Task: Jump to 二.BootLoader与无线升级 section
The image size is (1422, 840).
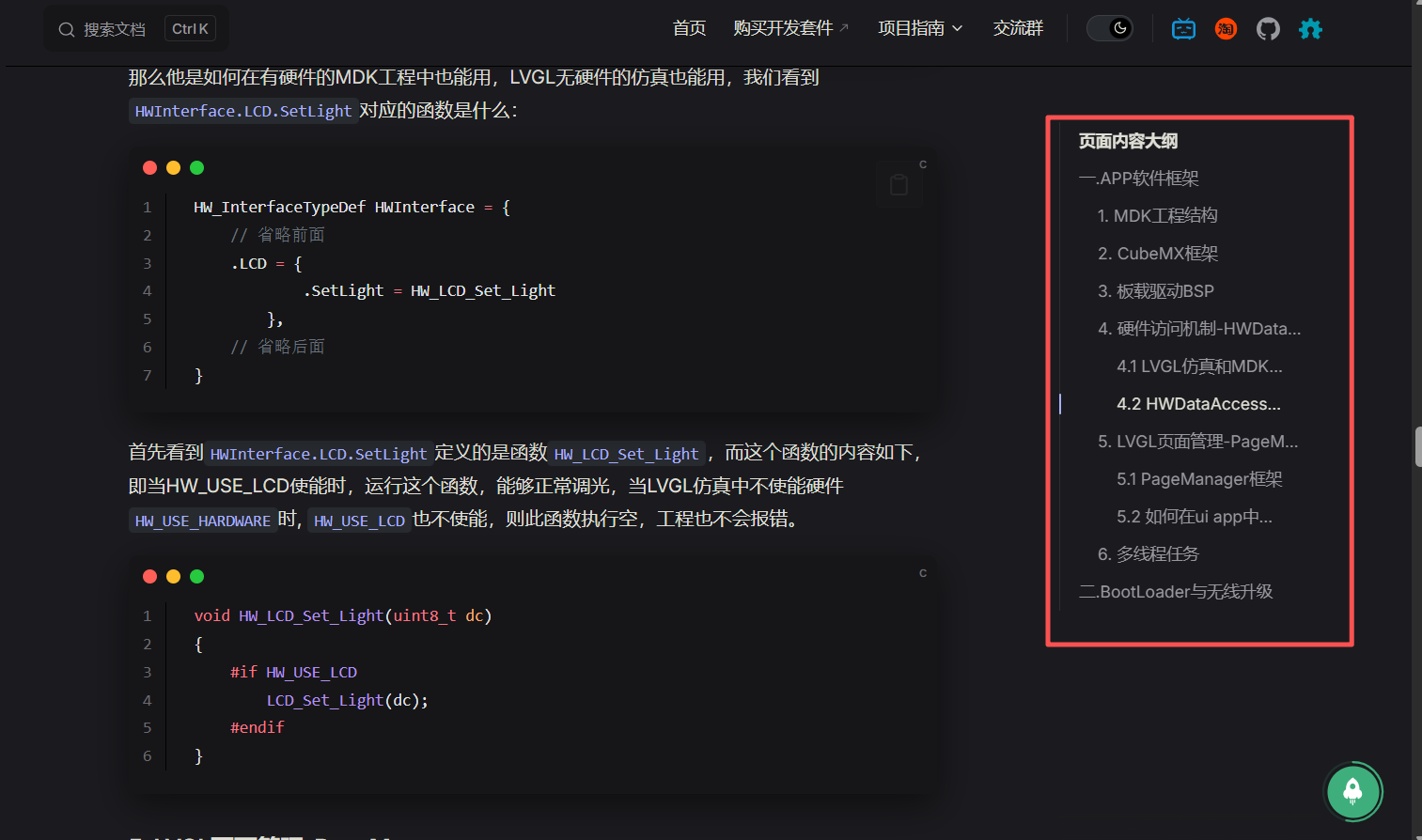Action: (1176, 592)
